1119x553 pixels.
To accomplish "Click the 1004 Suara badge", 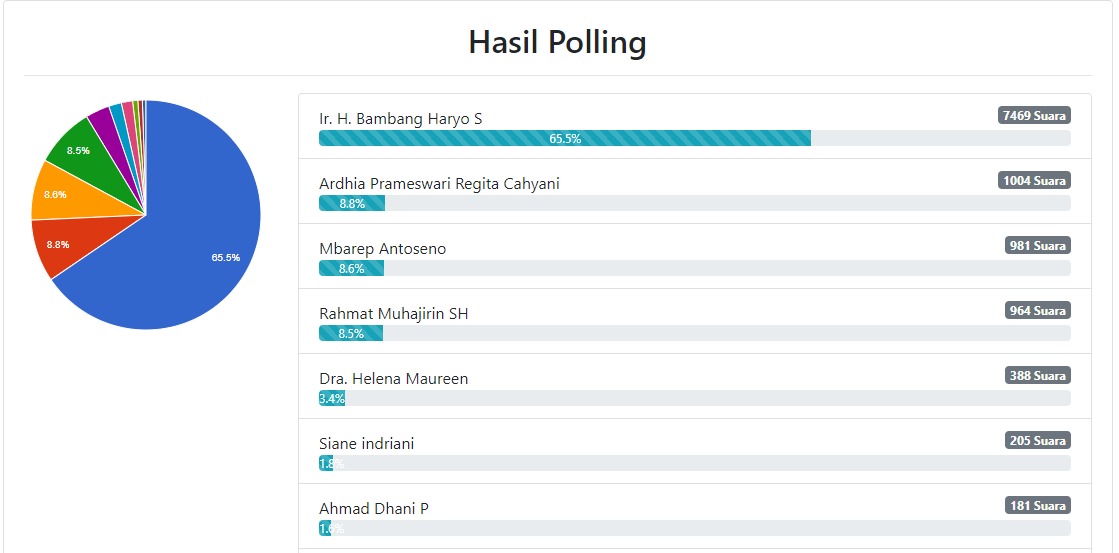I will pos(1034,180).
